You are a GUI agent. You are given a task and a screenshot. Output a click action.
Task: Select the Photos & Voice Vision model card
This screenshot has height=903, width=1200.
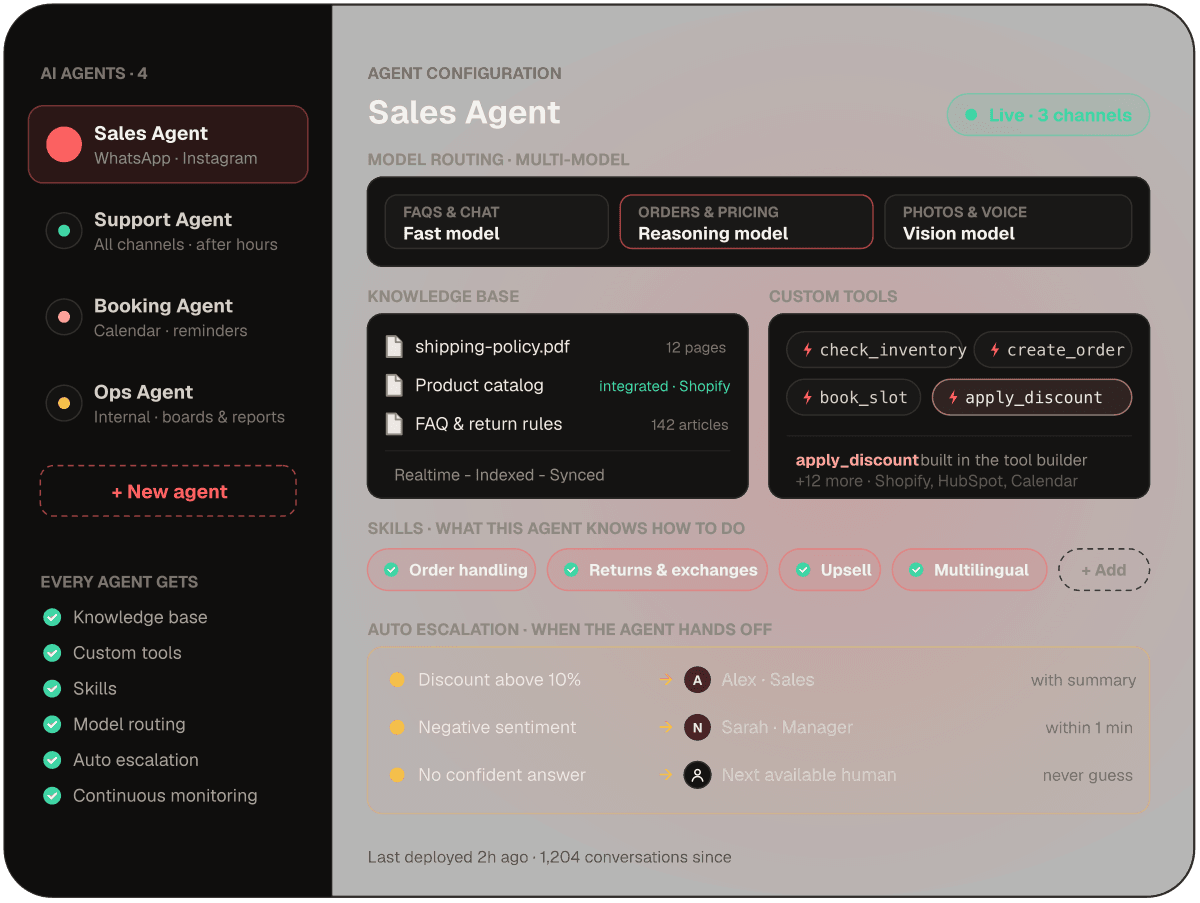tap(1008, 222)
